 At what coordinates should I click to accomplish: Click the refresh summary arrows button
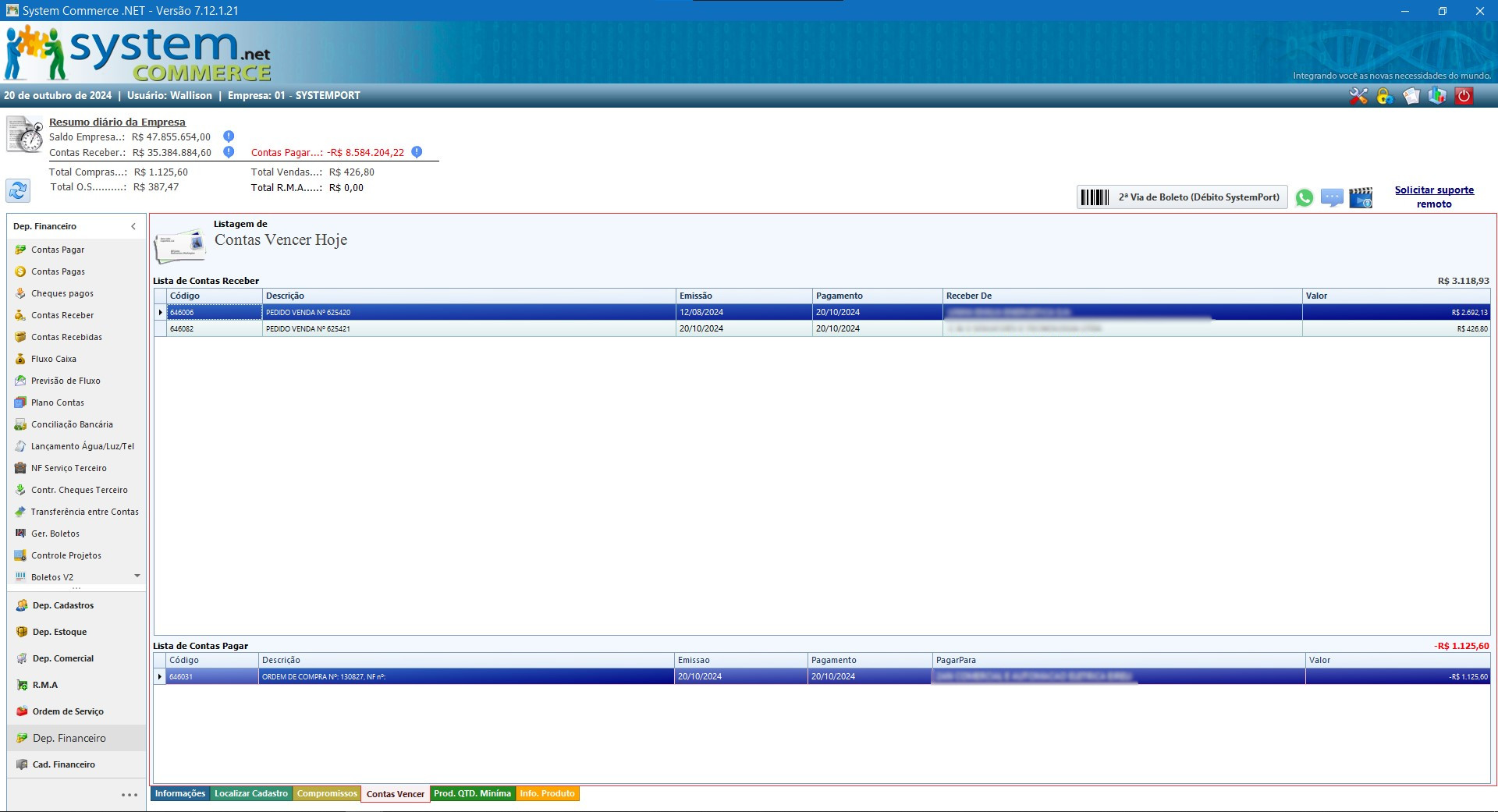18,190
